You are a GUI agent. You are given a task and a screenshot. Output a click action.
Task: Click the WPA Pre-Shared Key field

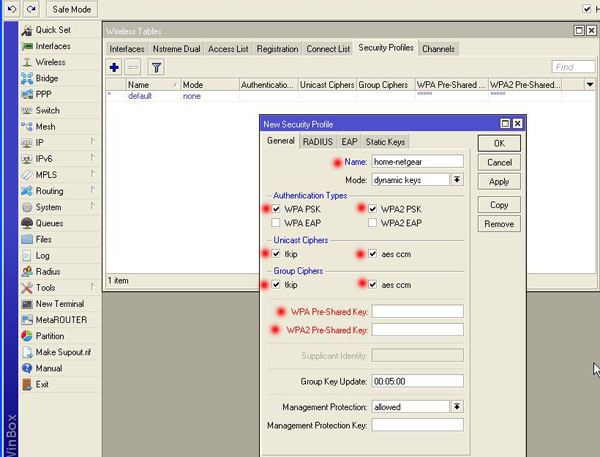(x=417, y=312)
